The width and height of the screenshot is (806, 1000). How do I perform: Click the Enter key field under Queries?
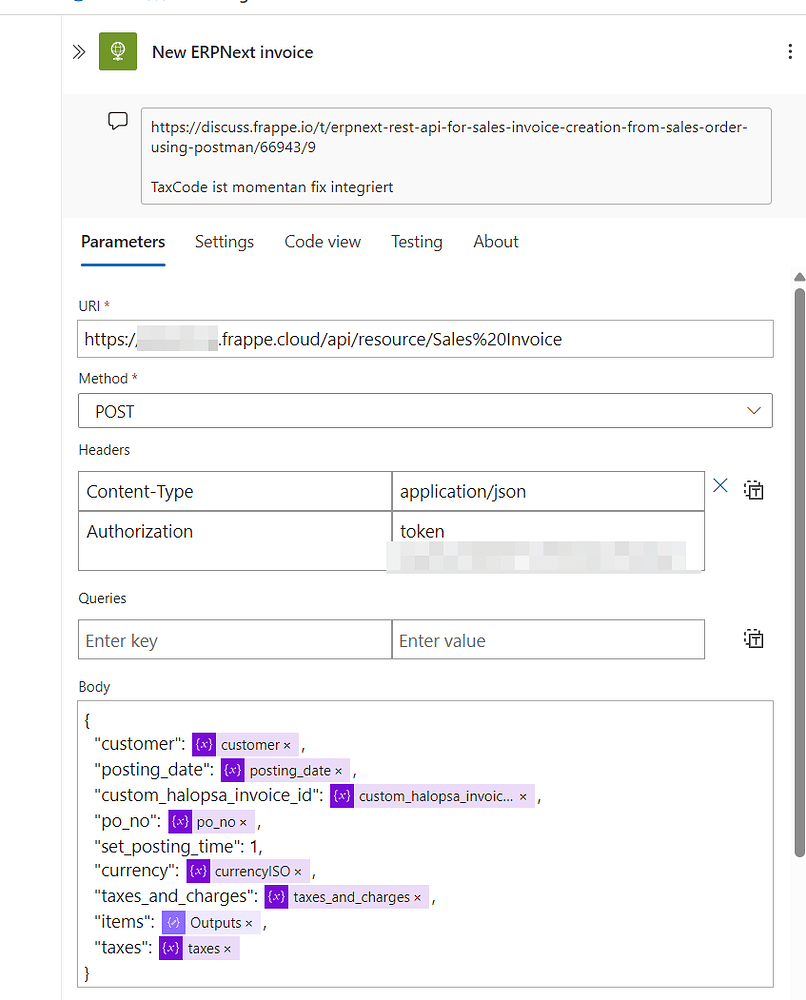(234, 638)
